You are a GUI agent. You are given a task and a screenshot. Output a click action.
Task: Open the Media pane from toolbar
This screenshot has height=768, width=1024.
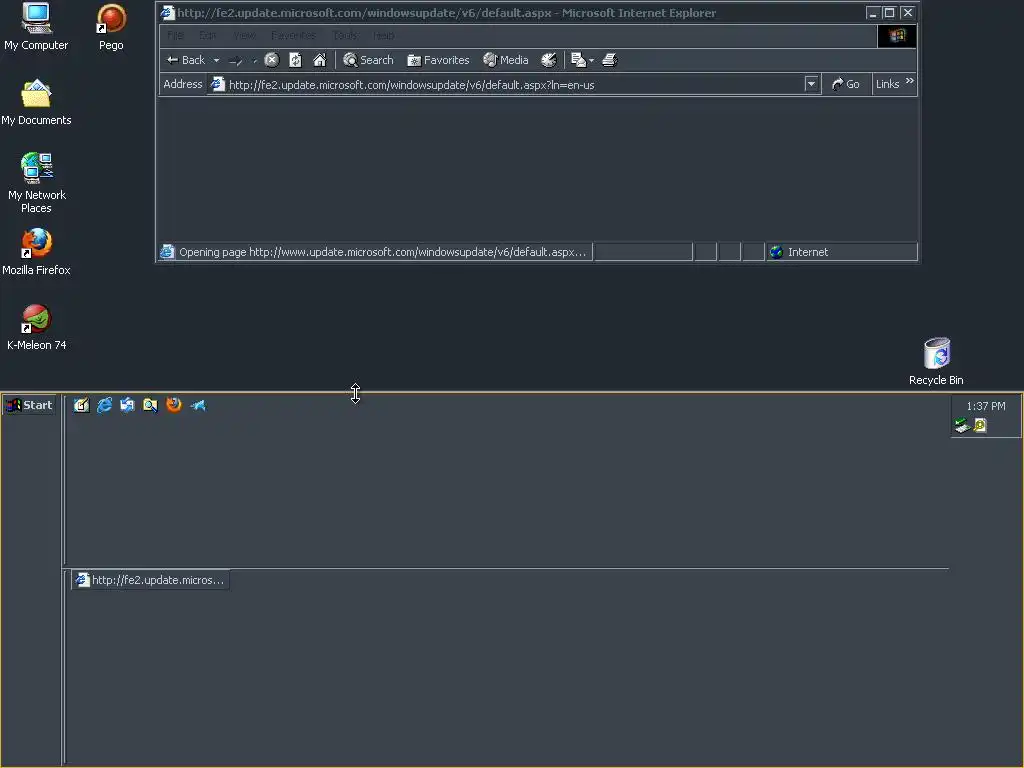tap(505, 60)
